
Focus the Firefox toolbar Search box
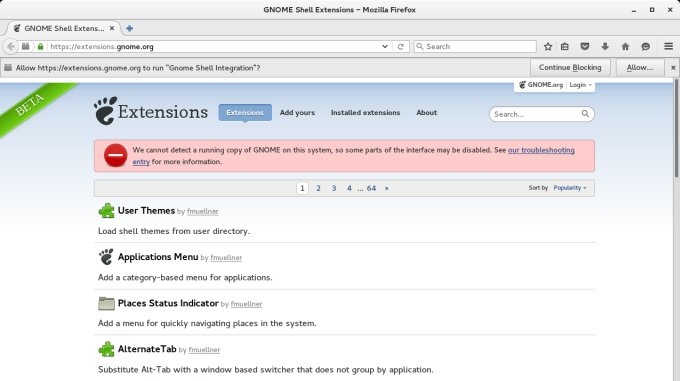475,46
